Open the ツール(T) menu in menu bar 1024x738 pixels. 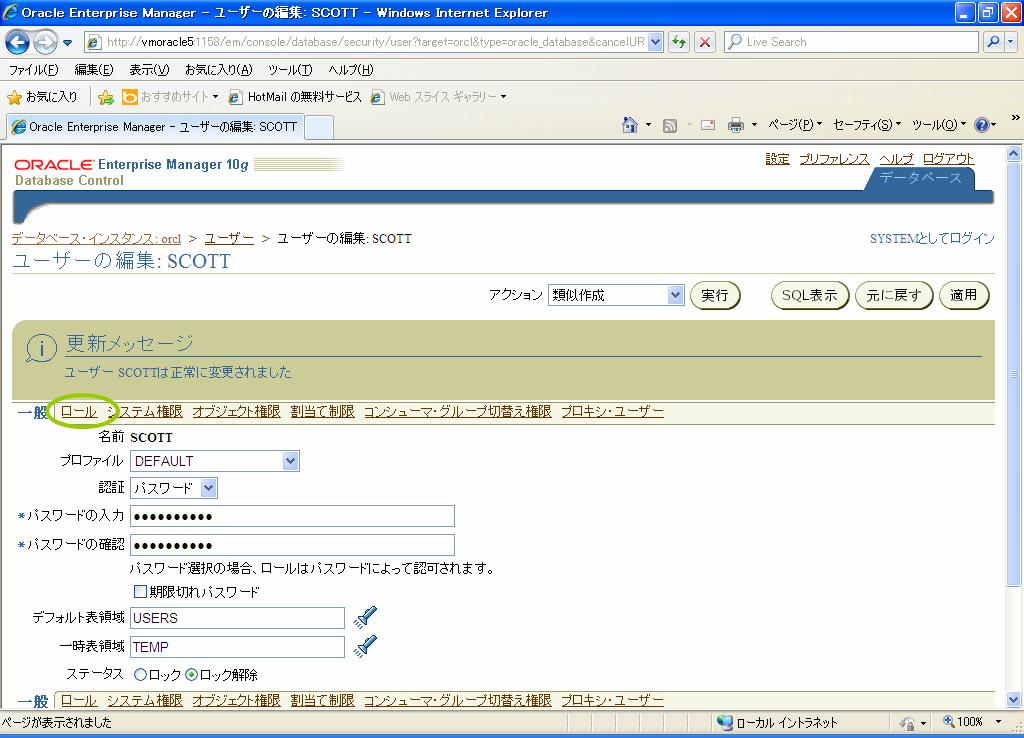[x=290, y=70]
